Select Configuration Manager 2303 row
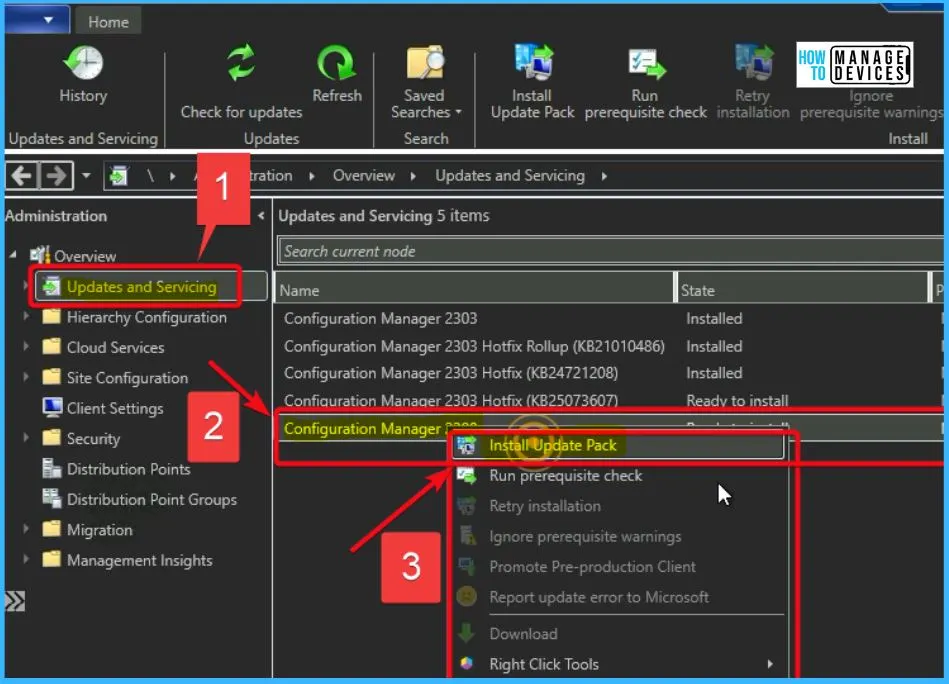The image size is (949, 684). (608, 318)
